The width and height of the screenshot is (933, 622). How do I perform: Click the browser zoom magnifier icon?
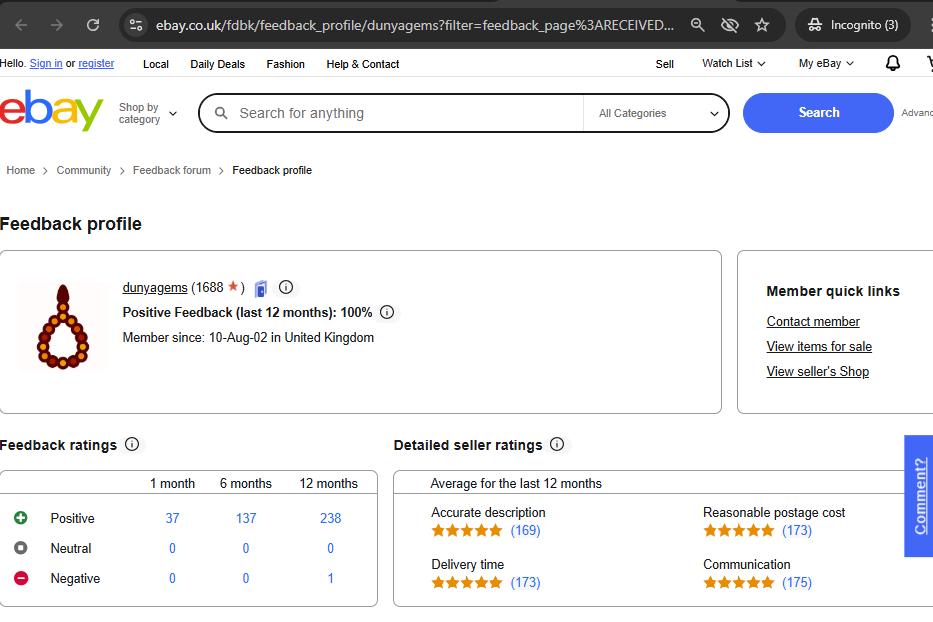(697, 25)
